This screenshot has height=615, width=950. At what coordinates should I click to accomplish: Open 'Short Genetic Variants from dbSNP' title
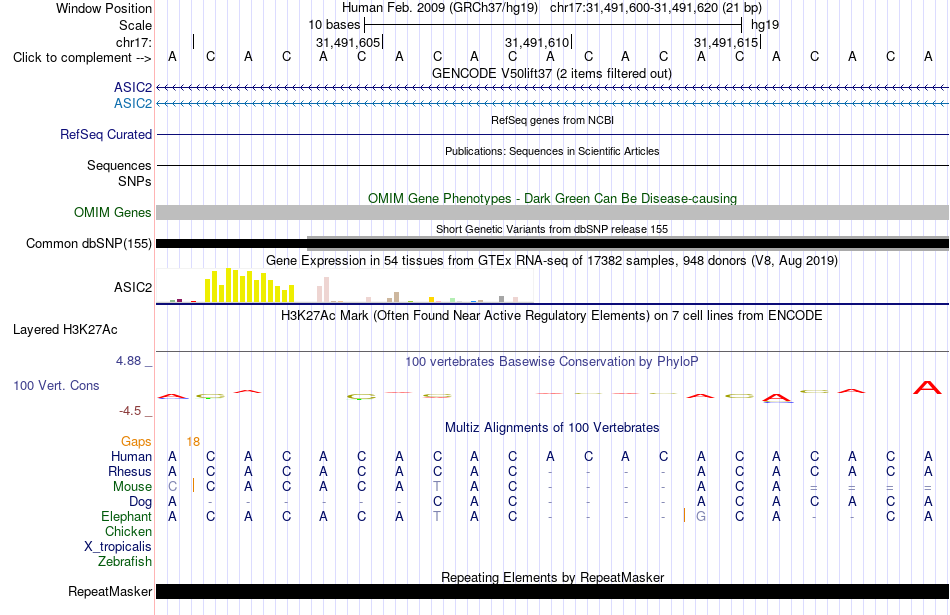pos(552,229)
